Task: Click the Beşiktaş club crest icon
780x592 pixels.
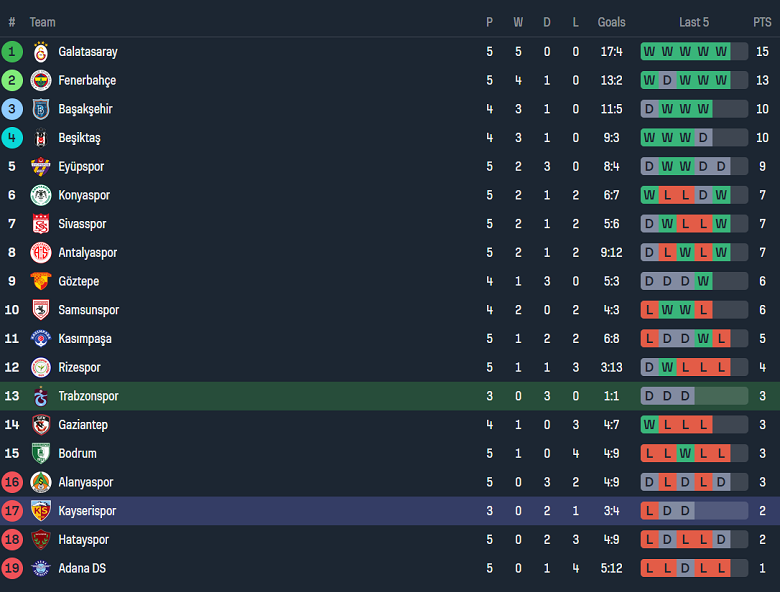Action: click(x=41, y=138)
